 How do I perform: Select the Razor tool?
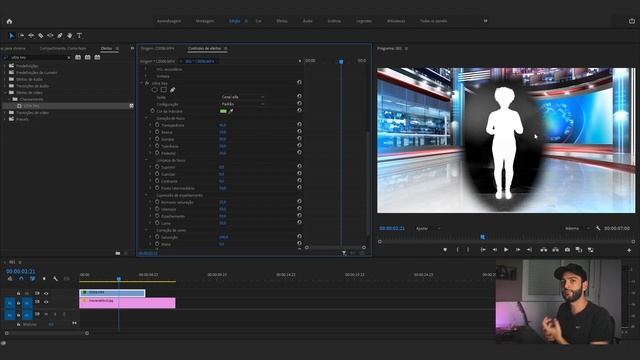40,36
